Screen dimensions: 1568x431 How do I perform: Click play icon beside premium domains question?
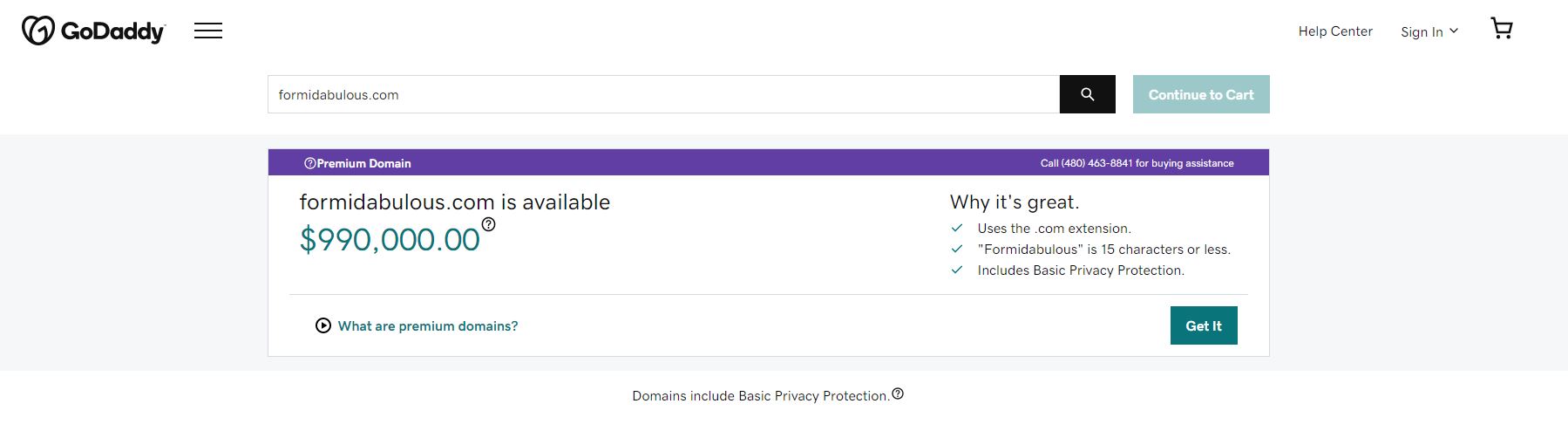click(x=323, y=325)
